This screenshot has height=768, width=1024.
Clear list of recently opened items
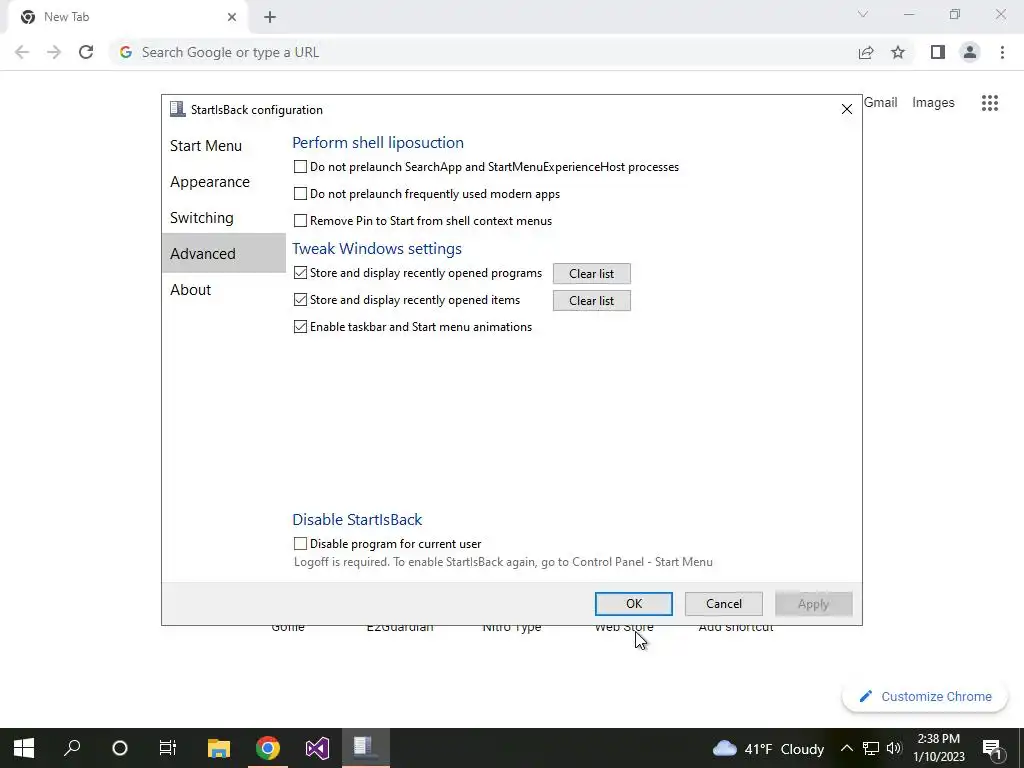[x=592, y=300]
